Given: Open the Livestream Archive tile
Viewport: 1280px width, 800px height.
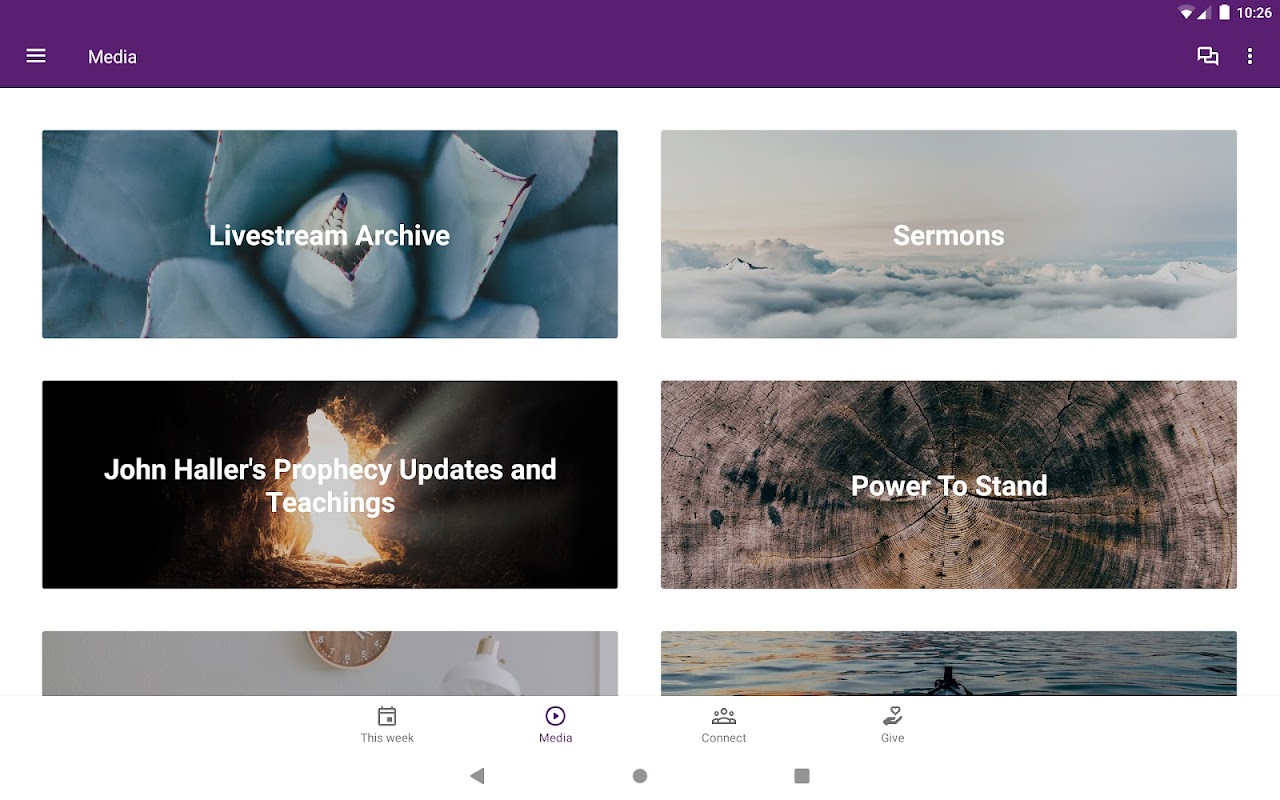Looking at the screenshot, I should click(x=330, y=234).
